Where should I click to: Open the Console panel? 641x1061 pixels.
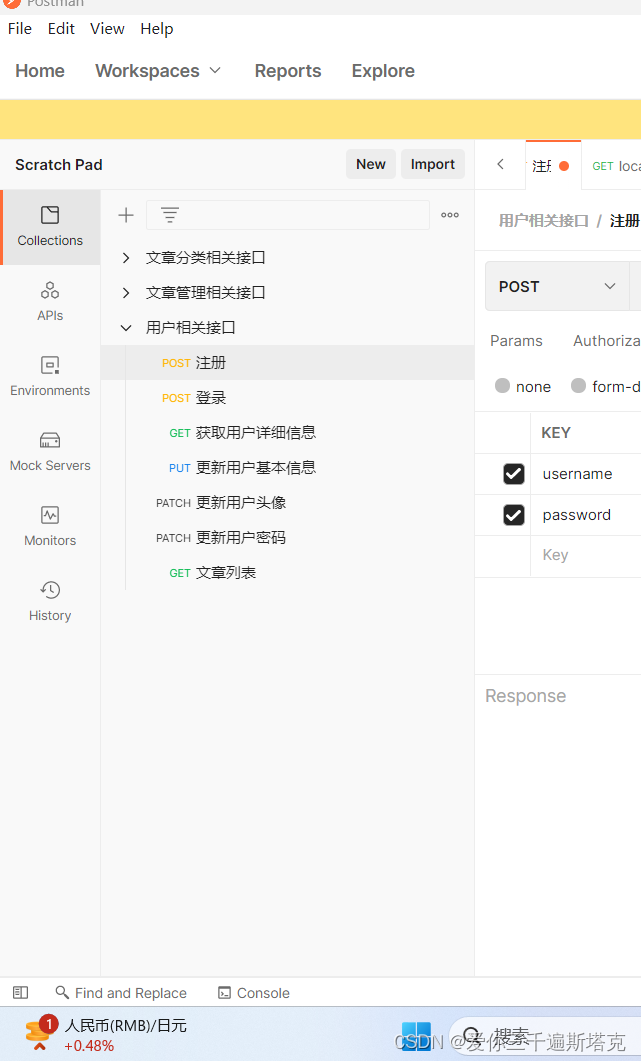pyautogui.click(x=254, y=993)
